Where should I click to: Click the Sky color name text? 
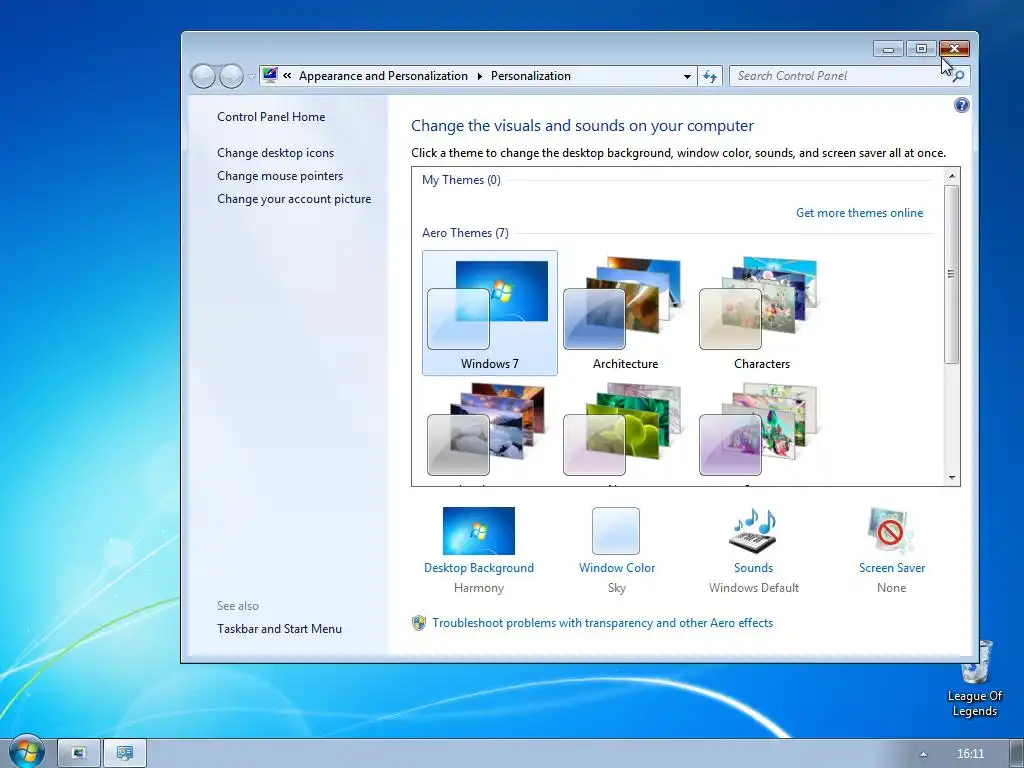pyautogui.click(x=616, y=588)
